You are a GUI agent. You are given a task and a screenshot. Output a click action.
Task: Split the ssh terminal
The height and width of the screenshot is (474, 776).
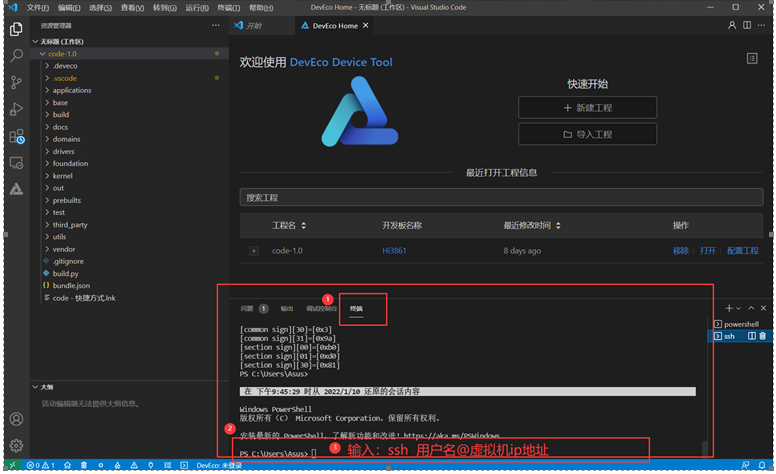(x=752, y=336)
